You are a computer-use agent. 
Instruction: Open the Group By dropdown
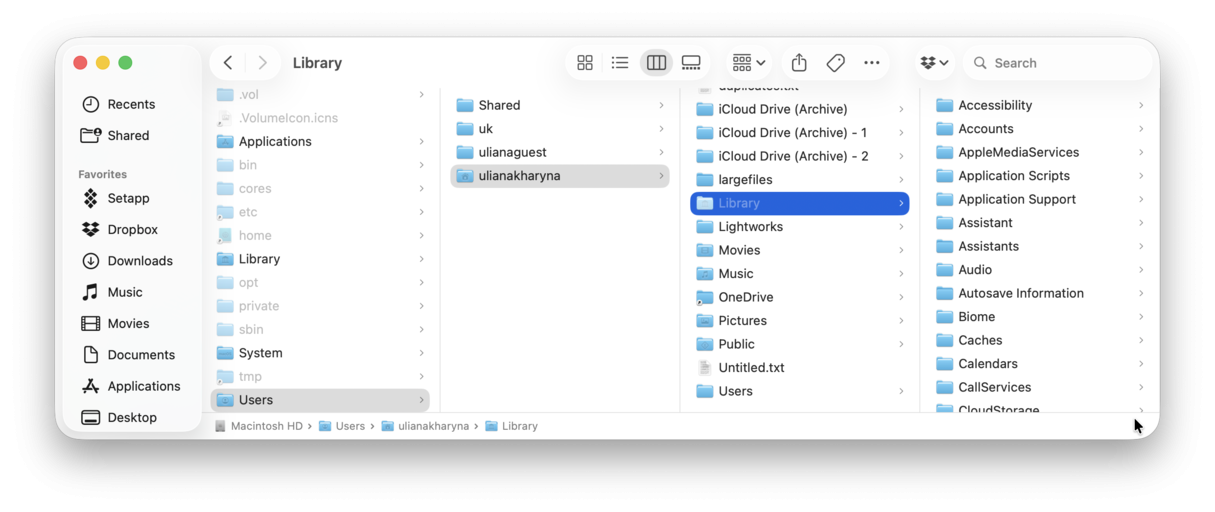coord(748,62)
